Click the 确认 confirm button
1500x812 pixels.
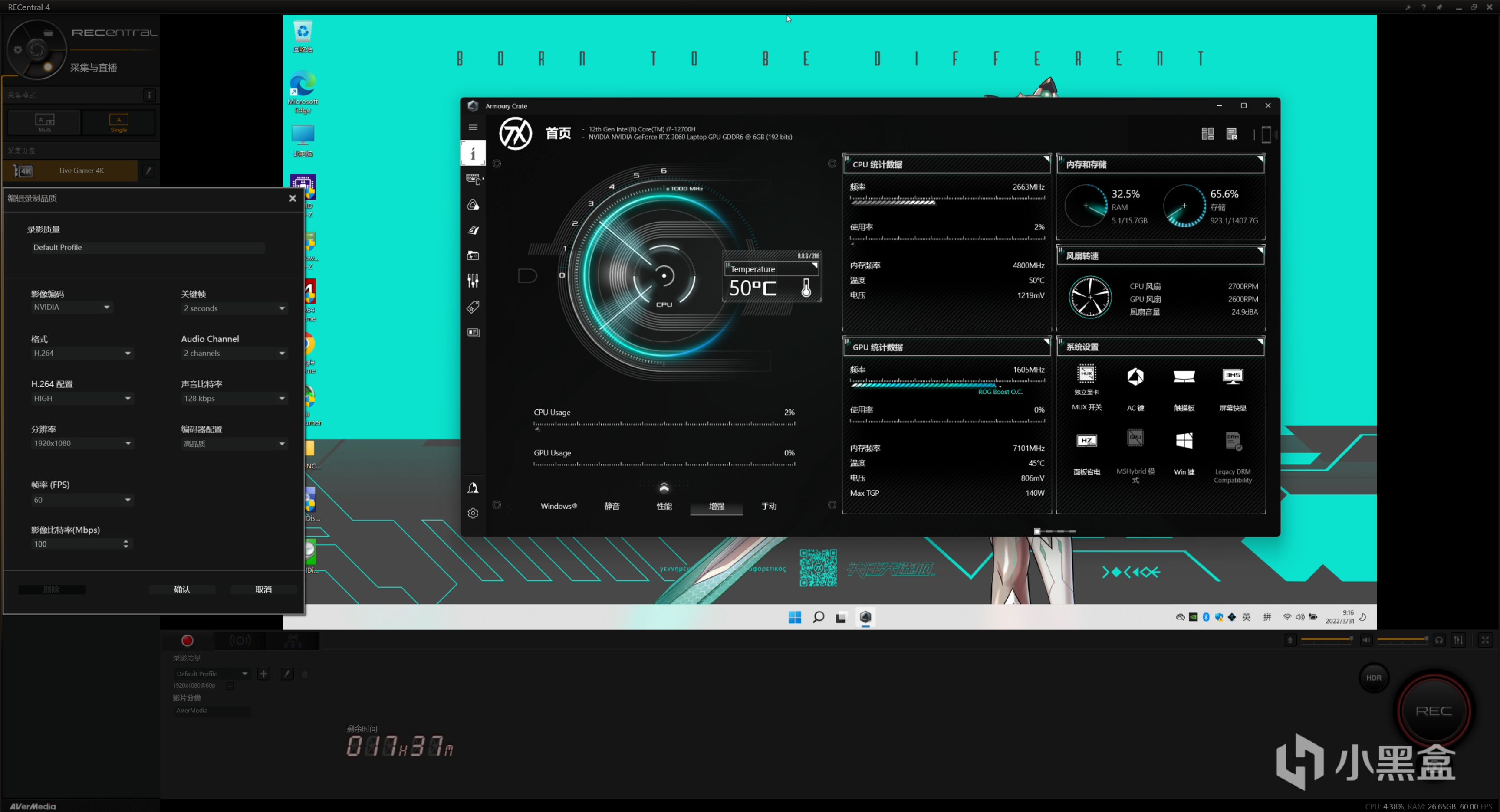(x=182, y=589)
